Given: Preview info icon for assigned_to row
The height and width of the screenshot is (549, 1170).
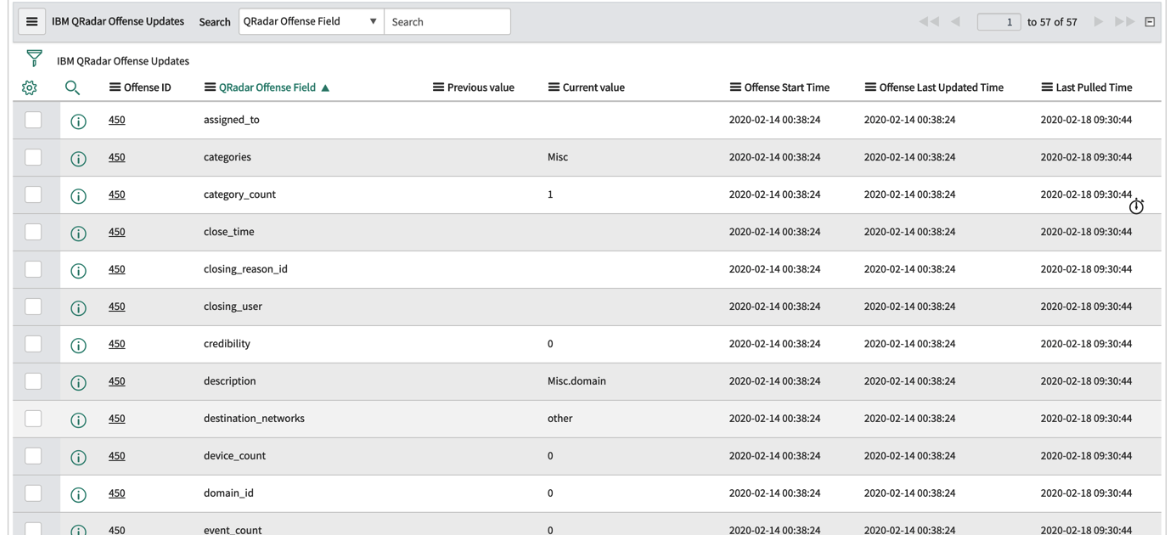Looking at the screenshot, I should coord(78,122).
